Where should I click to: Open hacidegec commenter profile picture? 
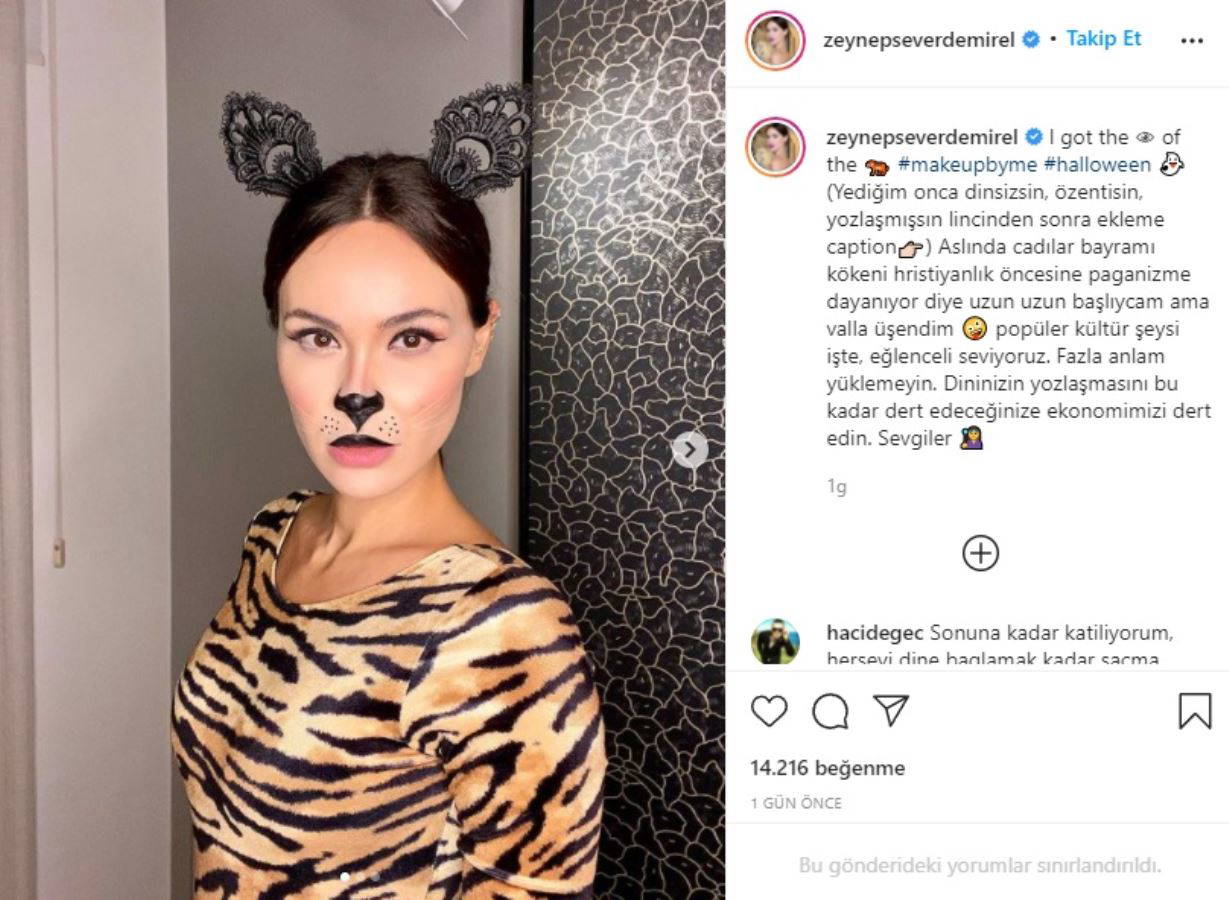point(775,642)
